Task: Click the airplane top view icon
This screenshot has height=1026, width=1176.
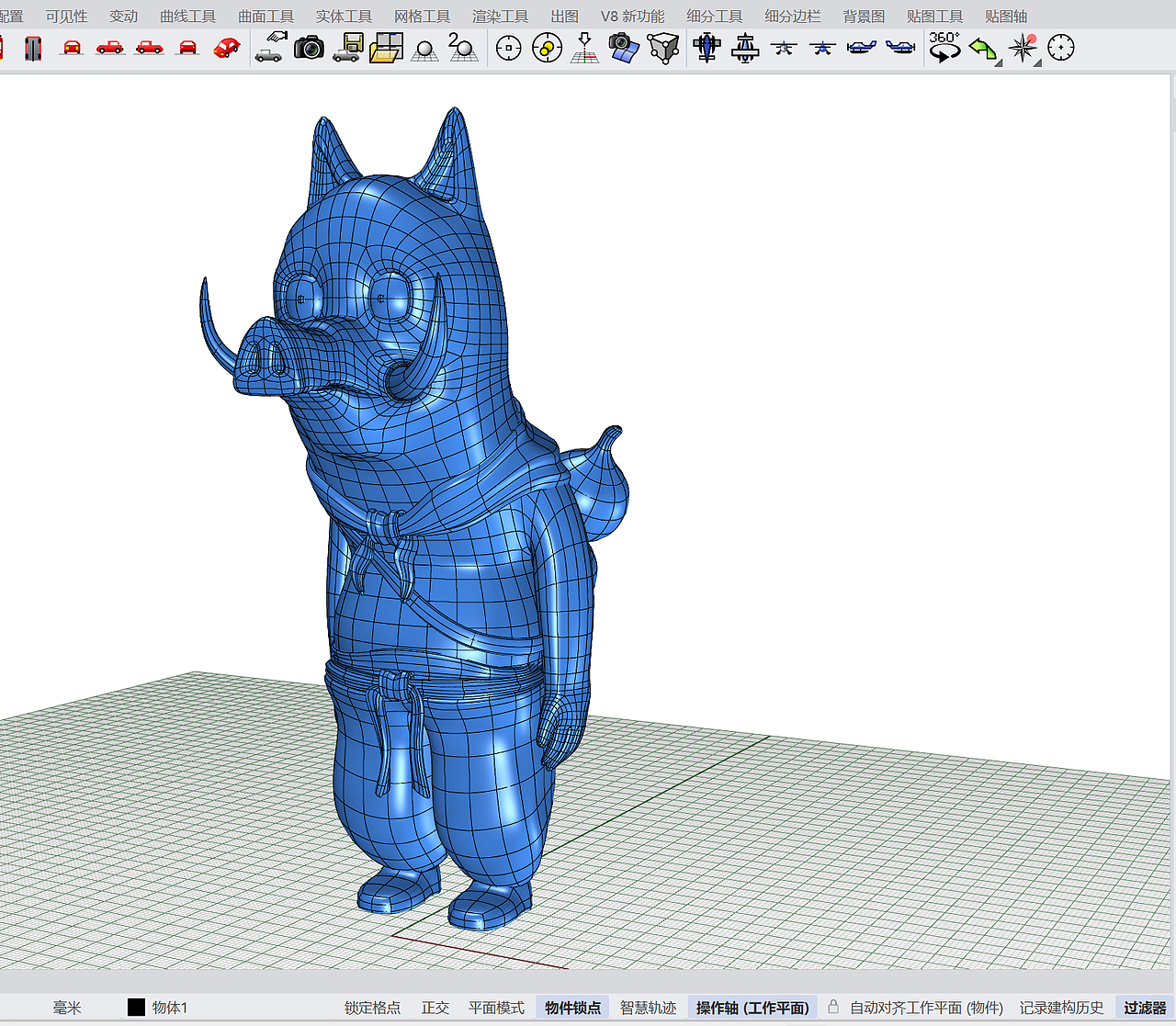Action: [707, 48]
